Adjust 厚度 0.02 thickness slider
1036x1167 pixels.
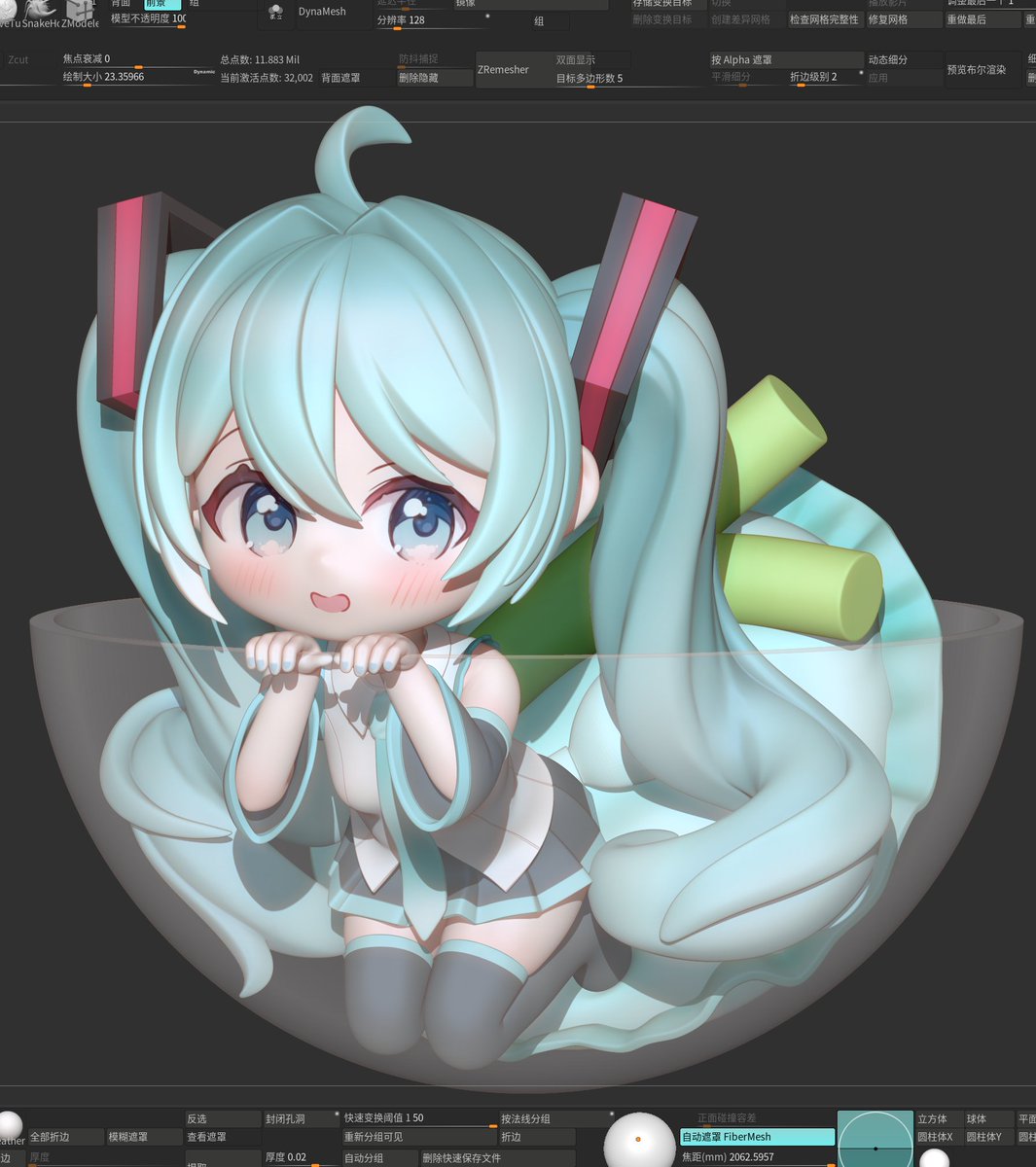(302, 1158)
